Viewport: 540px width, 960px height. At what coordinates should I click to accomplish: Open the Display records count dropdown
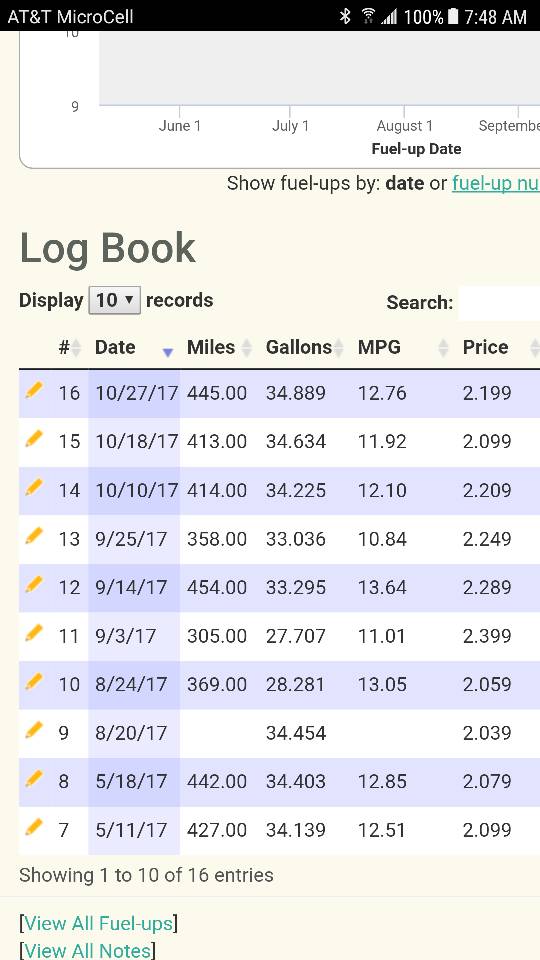[114, 300]
